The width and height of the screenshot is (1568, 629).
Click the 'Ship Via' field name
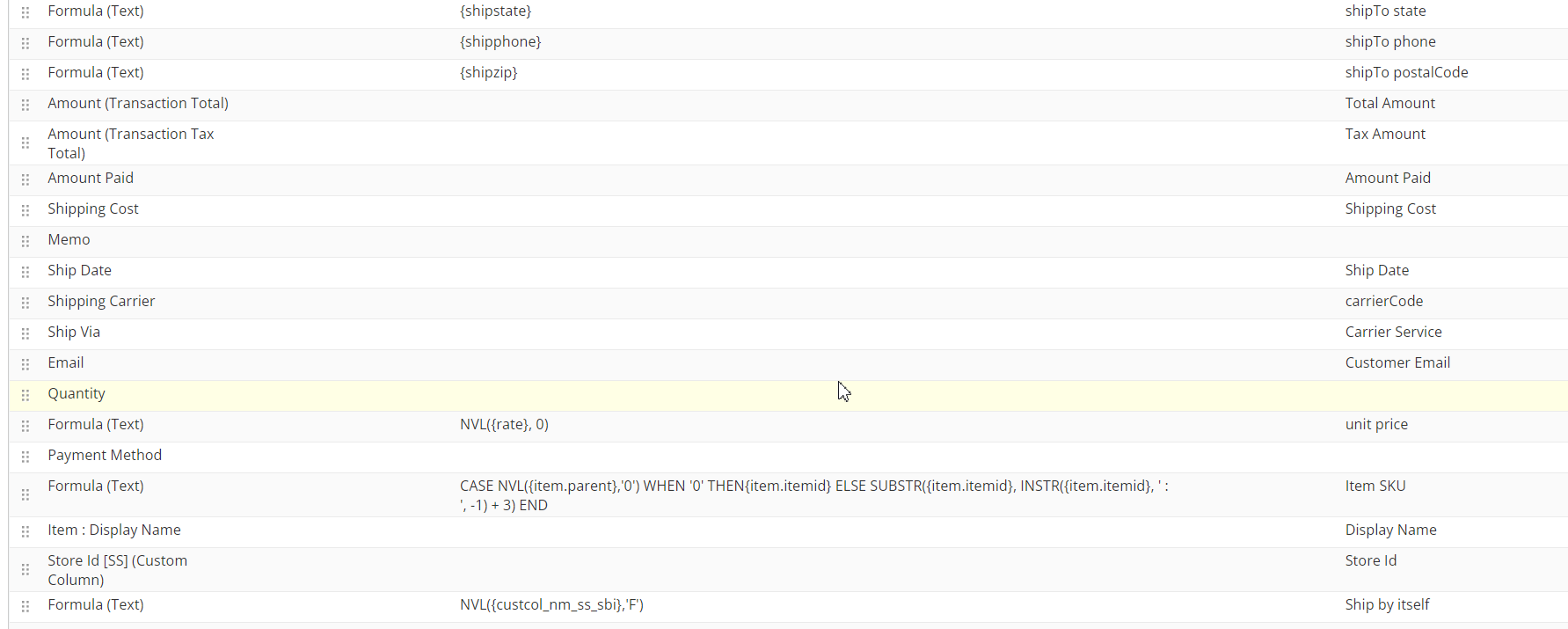point(74,333)
